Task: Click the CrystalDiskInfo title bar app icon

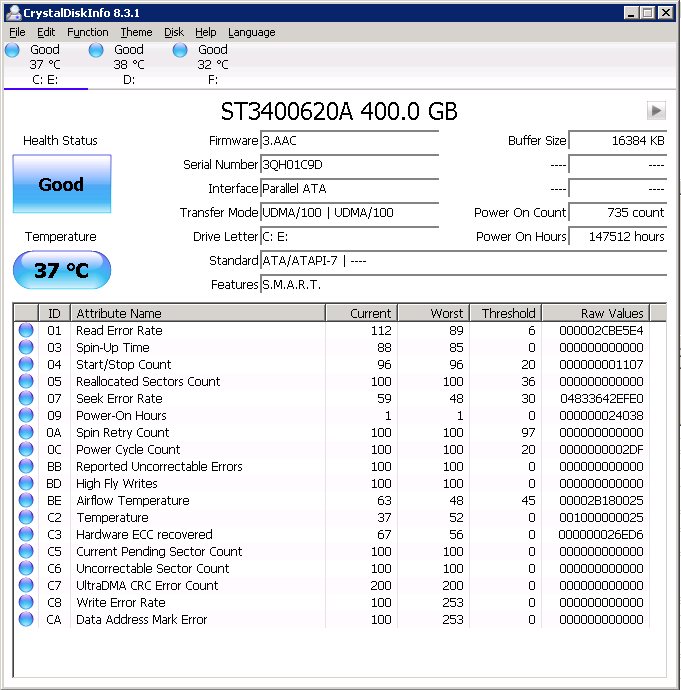Action: tap(13, 13)
